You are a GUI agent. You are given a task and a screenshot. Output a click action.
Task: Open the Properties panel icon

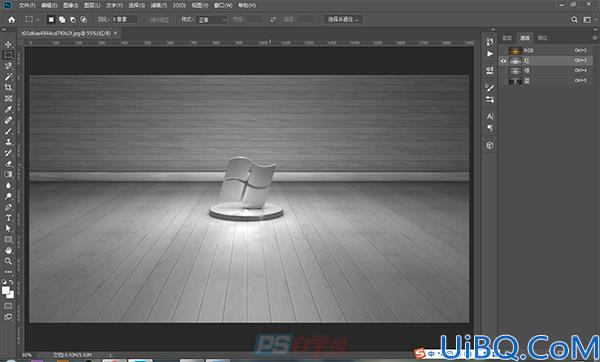[490, 70]
